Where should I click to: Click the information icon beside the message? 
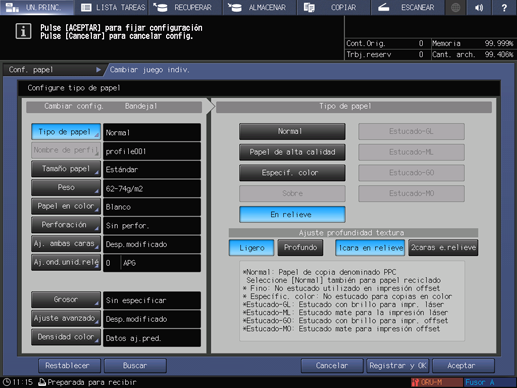23,31
